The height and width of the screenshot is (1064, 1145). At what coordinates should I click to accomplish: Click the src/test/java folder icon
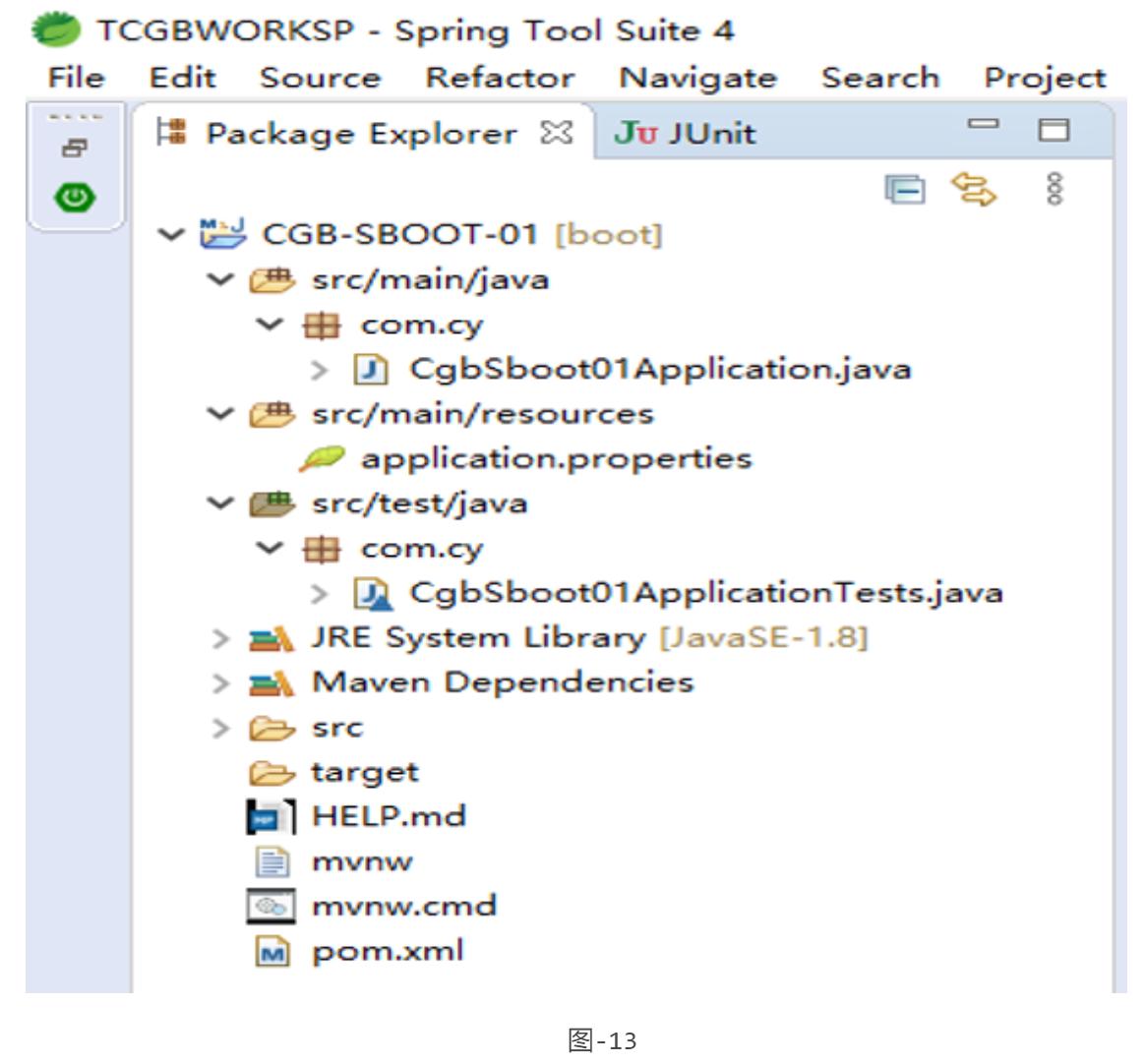click(x=272, y=503)
